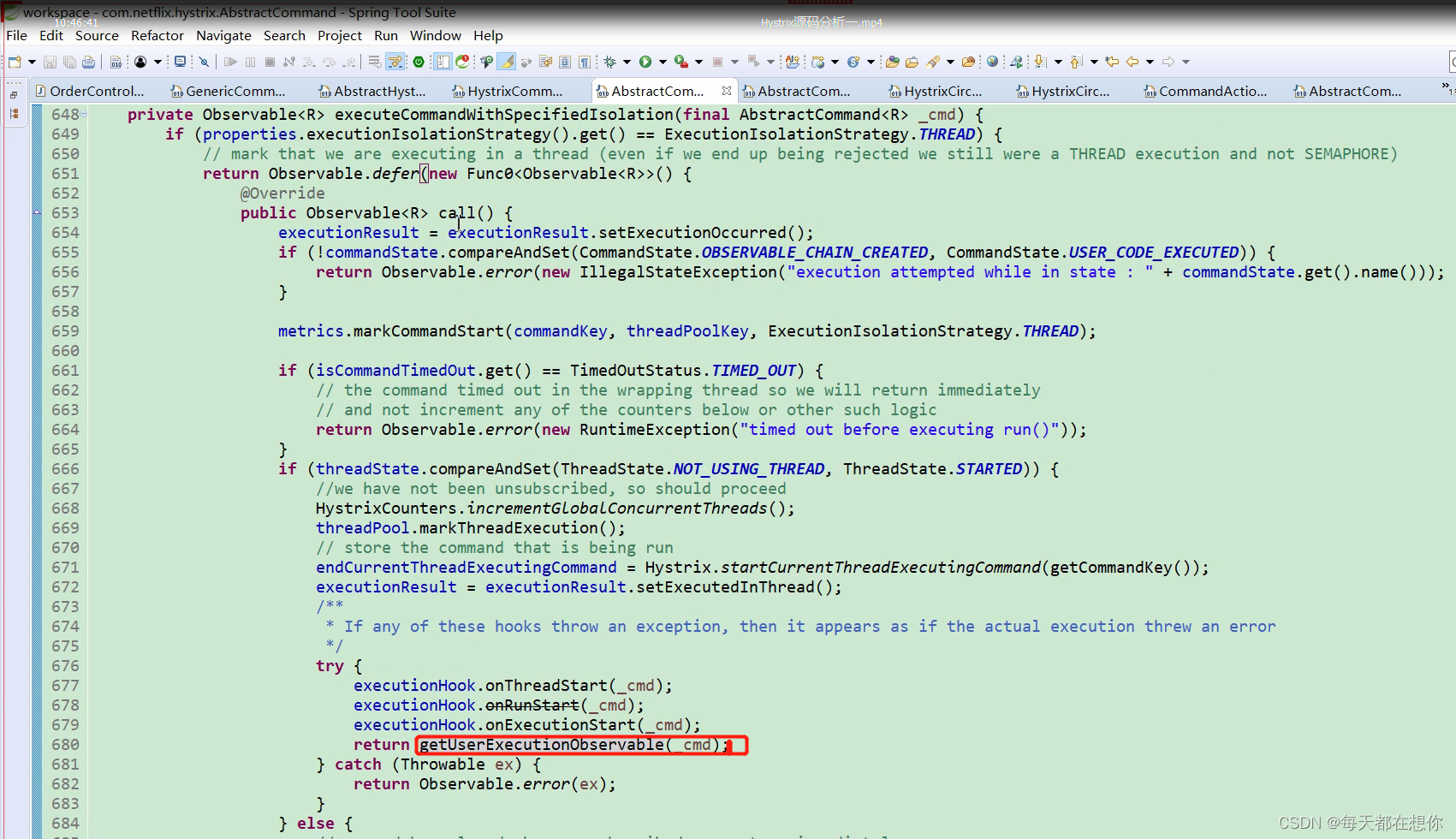Click the Search flashlight icon
This screenshot has height=839, width=1456.
[933, 62]
